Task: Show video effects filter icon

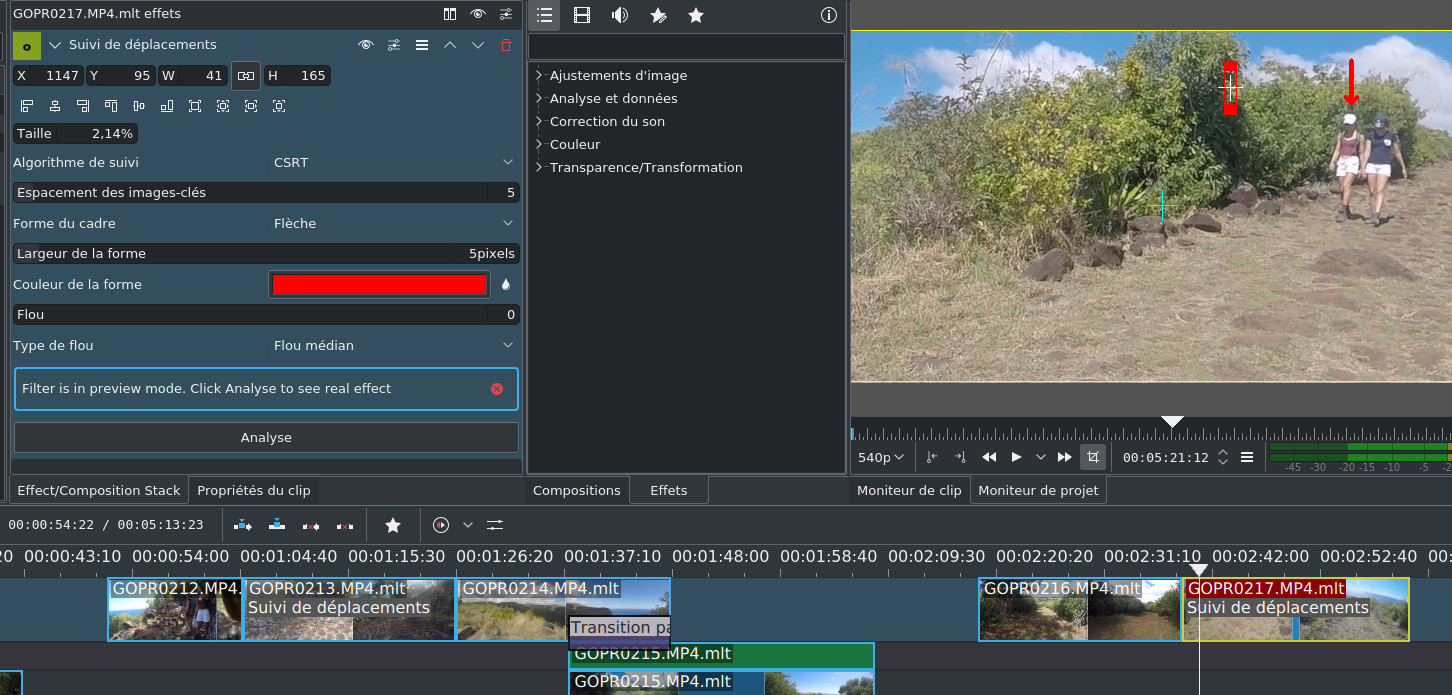Action: coord(582,15)
